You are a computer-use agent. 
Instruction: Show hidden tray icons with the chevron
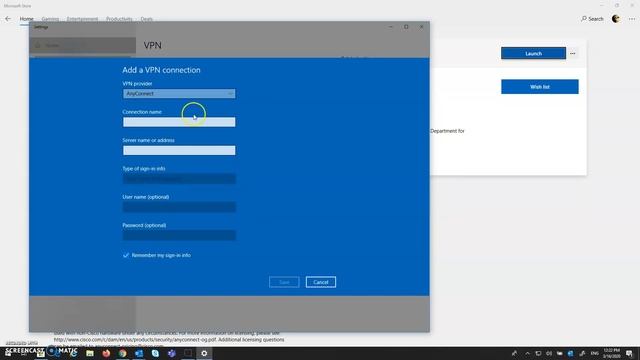(527, 353)
